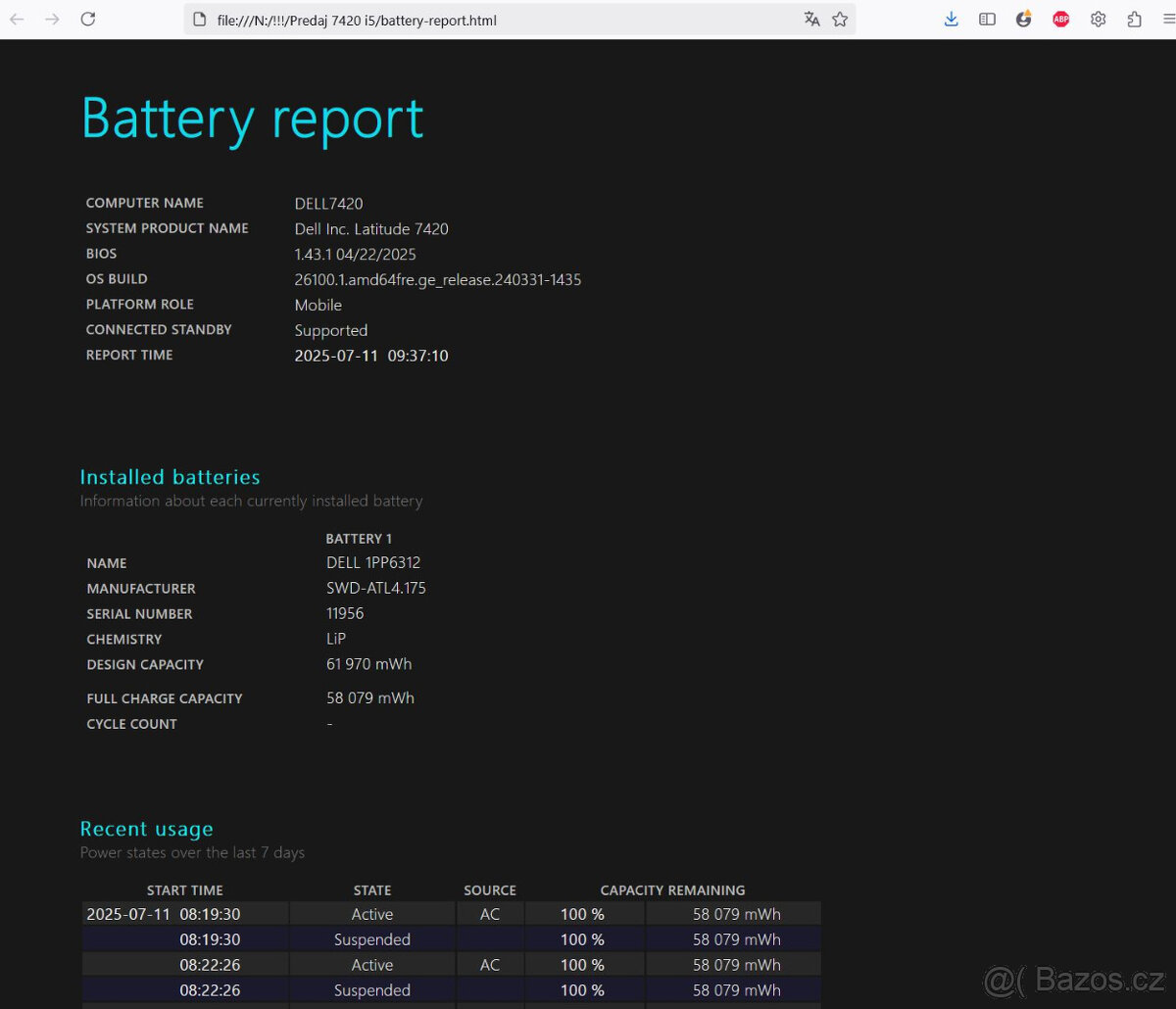Select the Active row at 08:22:26
The height and width of the screenshot is (1009, 1176).
tap(372, 964)
